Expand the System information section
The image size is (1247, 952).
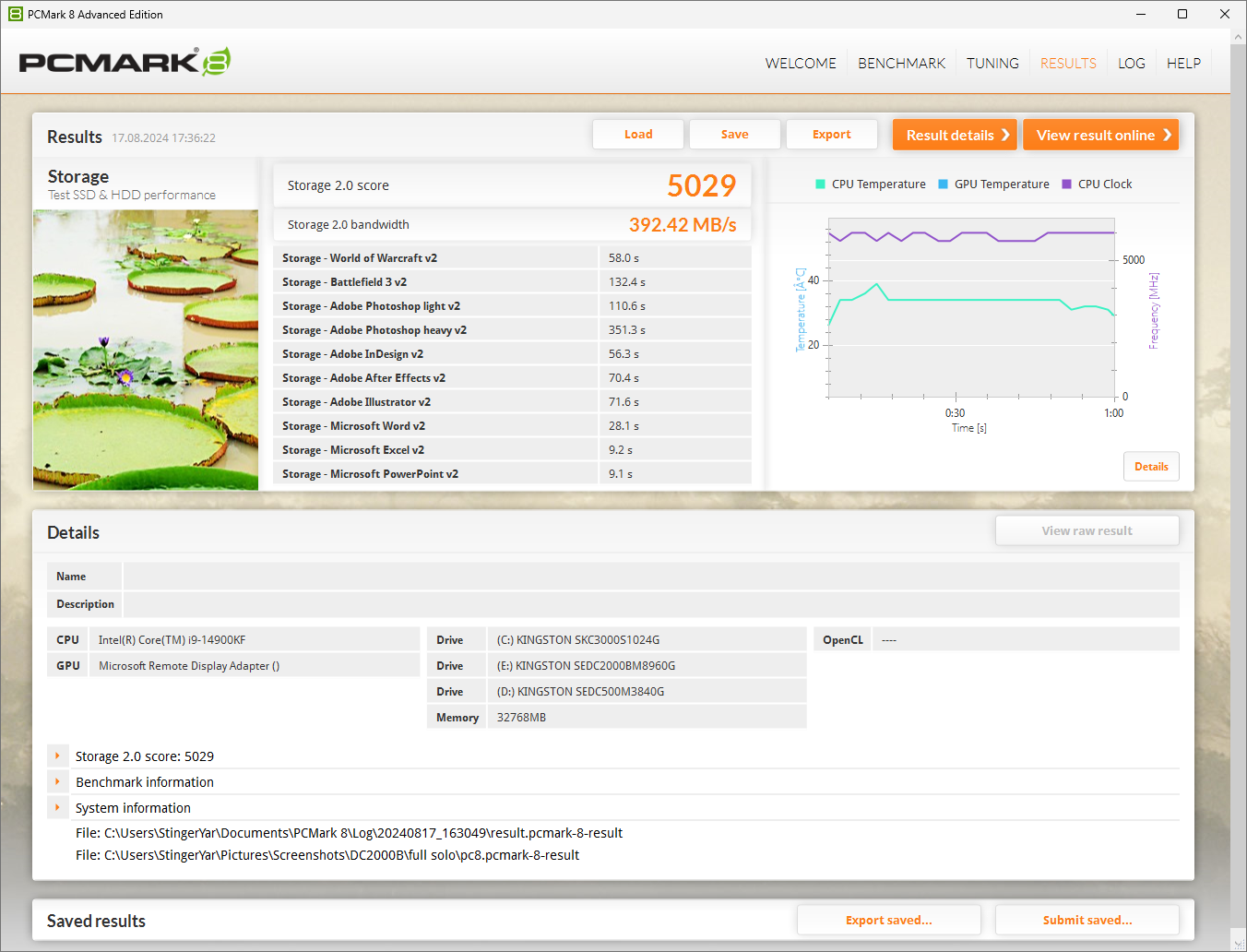(57, 807)
